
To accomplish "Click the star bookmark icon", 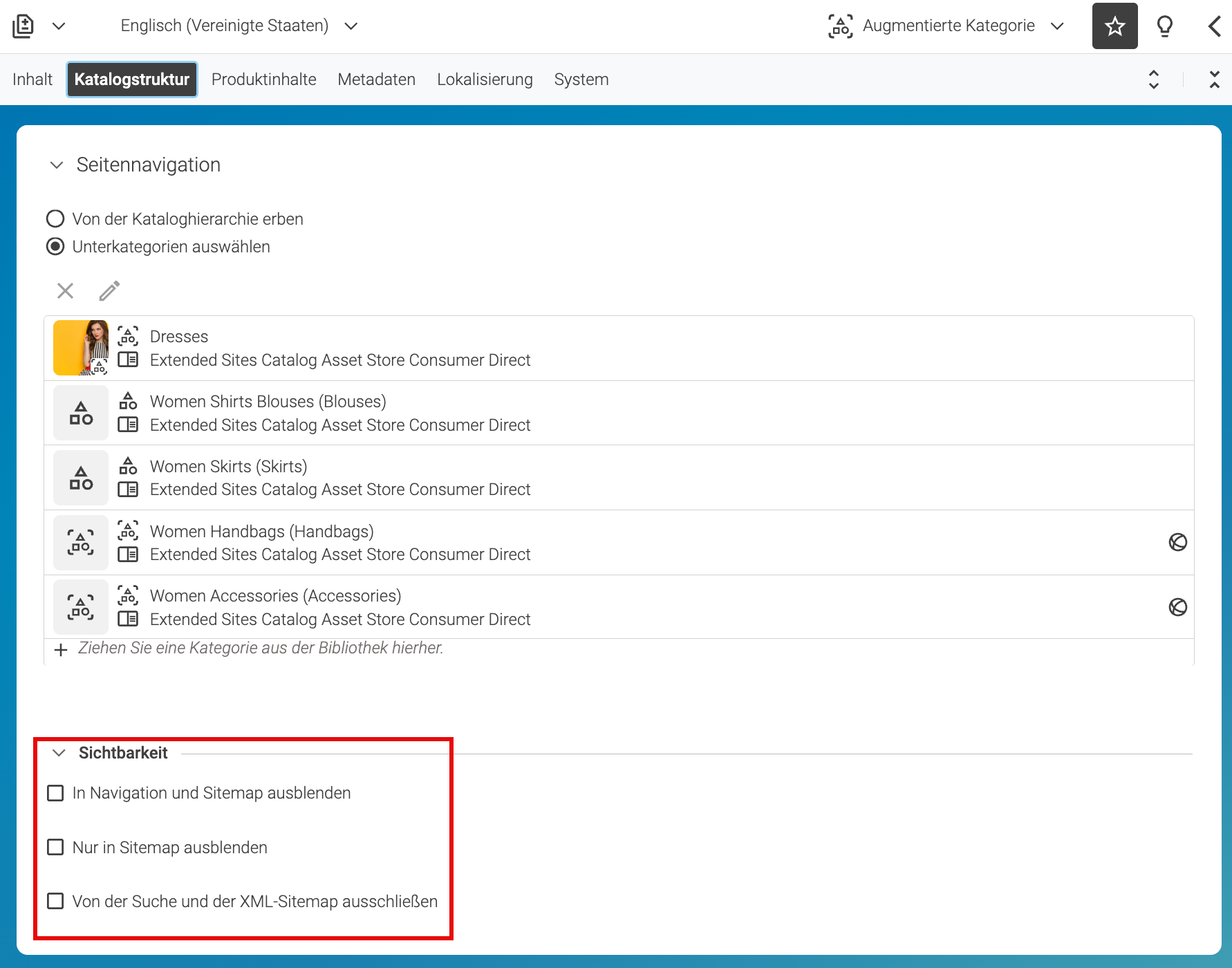I will pos(1114,26).
